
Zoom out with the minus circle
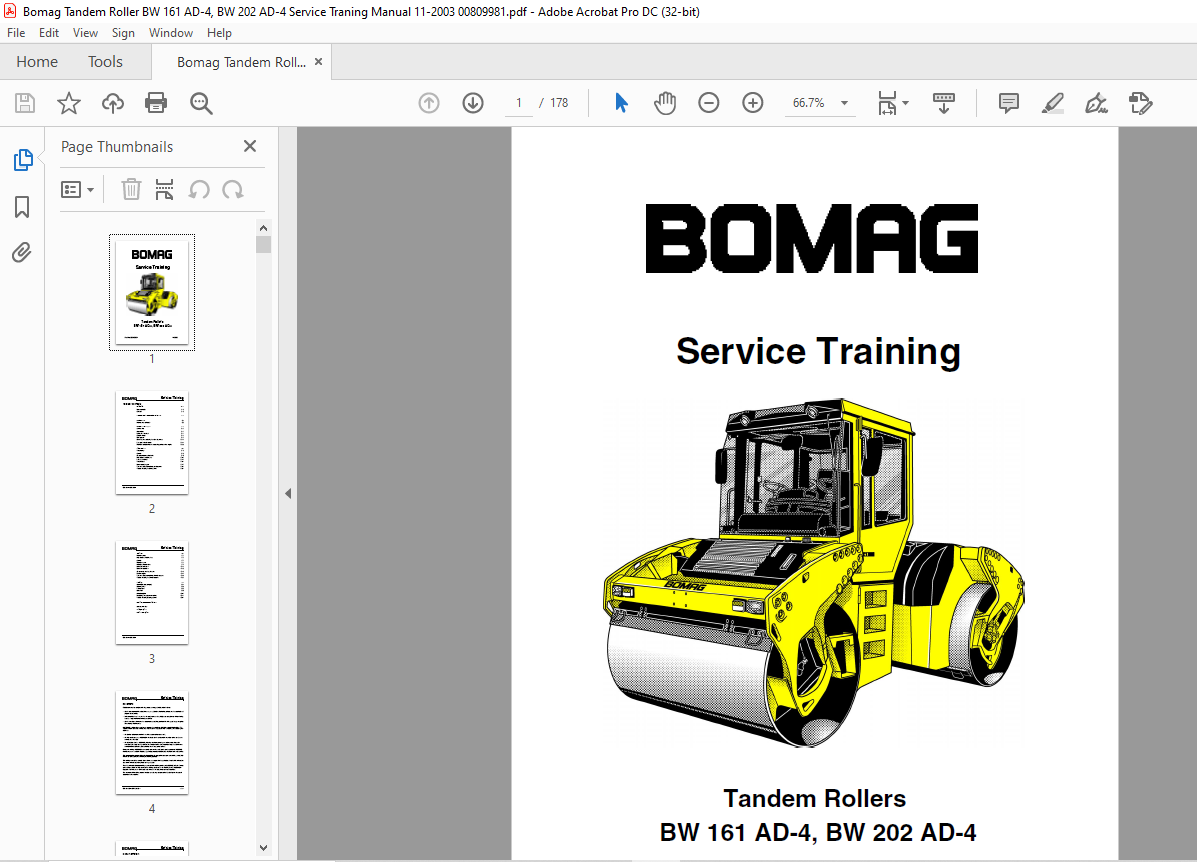708,103
